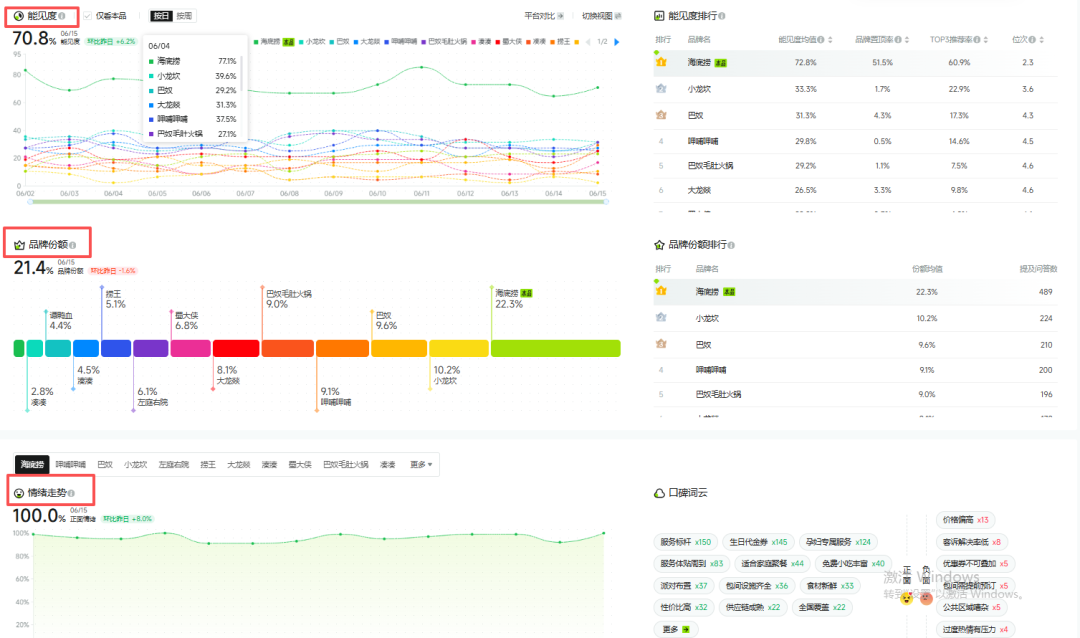Click the 切换视图 link
The image size is (1080, 638).
[601, 16]
